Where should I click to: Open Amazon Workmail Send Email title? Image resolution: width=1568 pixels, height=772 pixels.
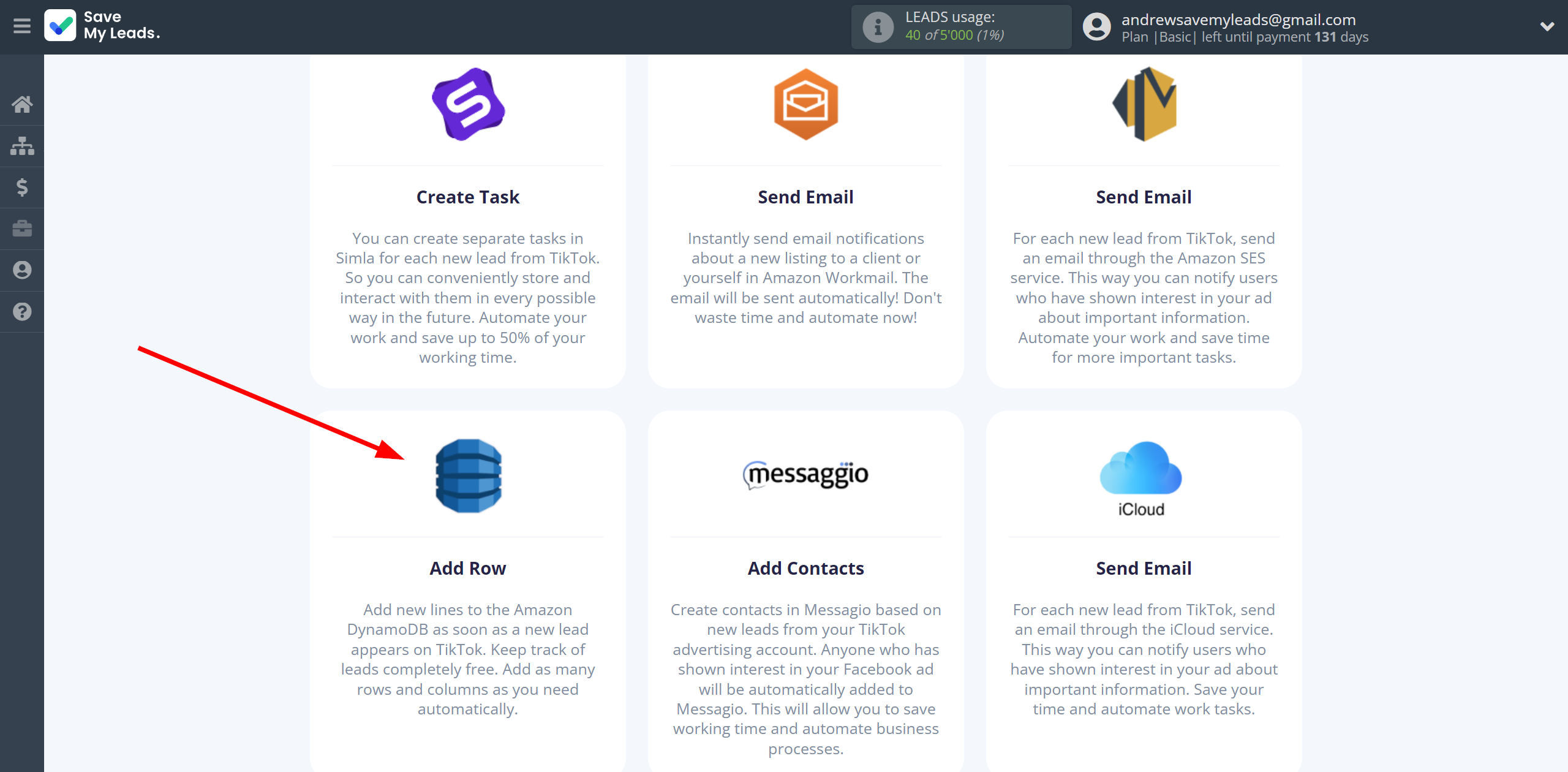point(806,197)
